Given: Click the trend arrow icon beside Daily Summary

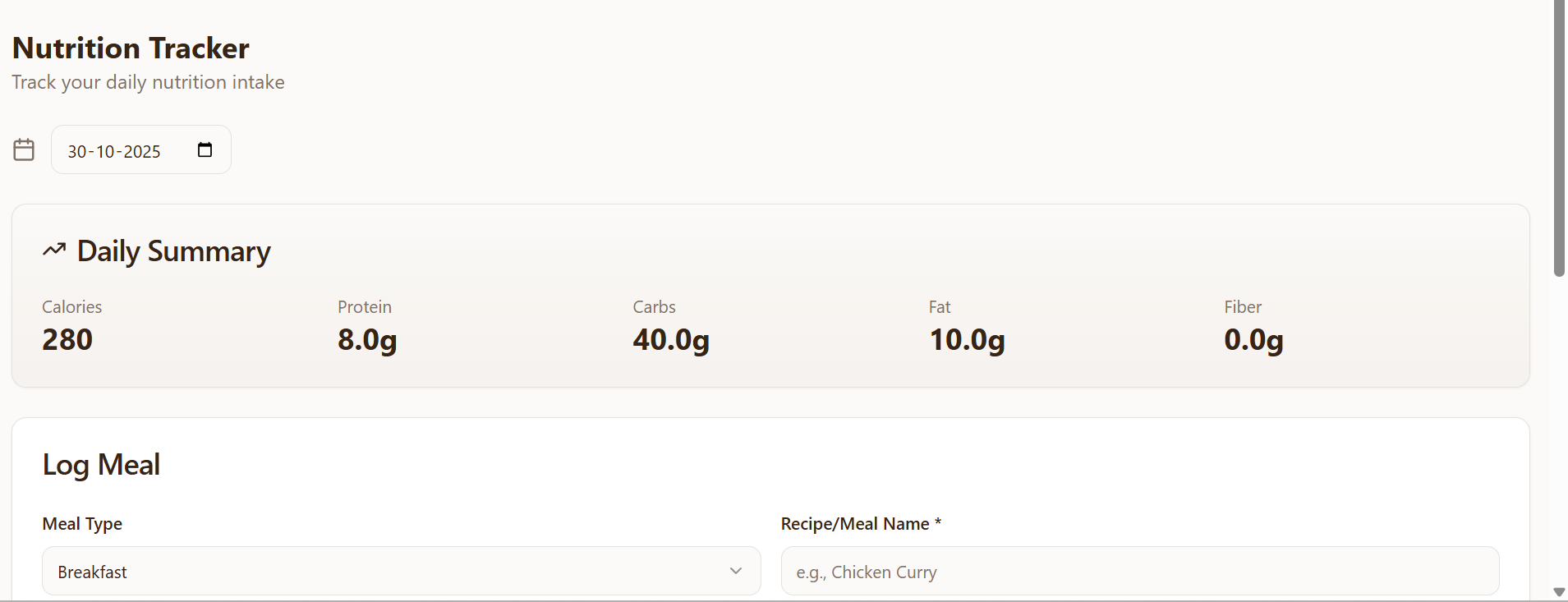Looking at the screenshot, I should pyautogui.click(x=54, y=250).
